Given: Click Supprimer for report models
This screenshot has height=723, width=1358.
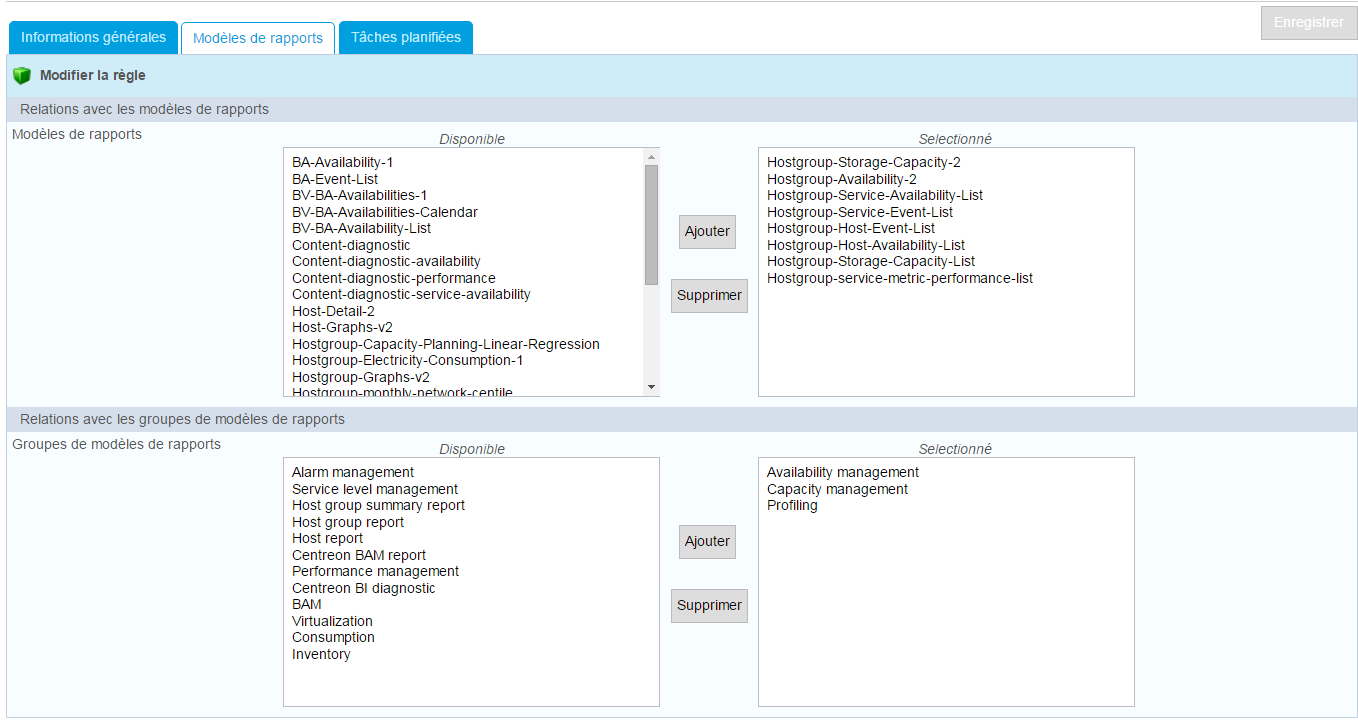Looking at the screenshot, I should (709, 296).
